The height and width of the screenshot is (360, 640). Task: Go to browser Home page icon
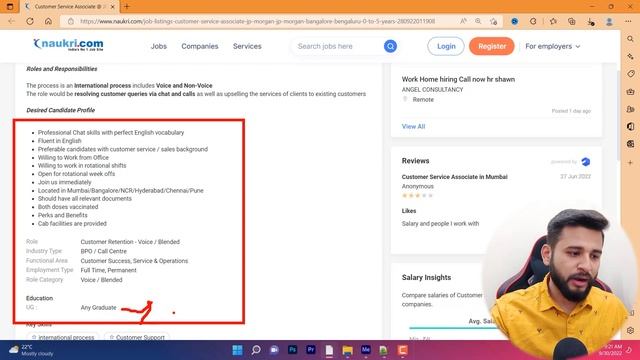tap(48, 21)
